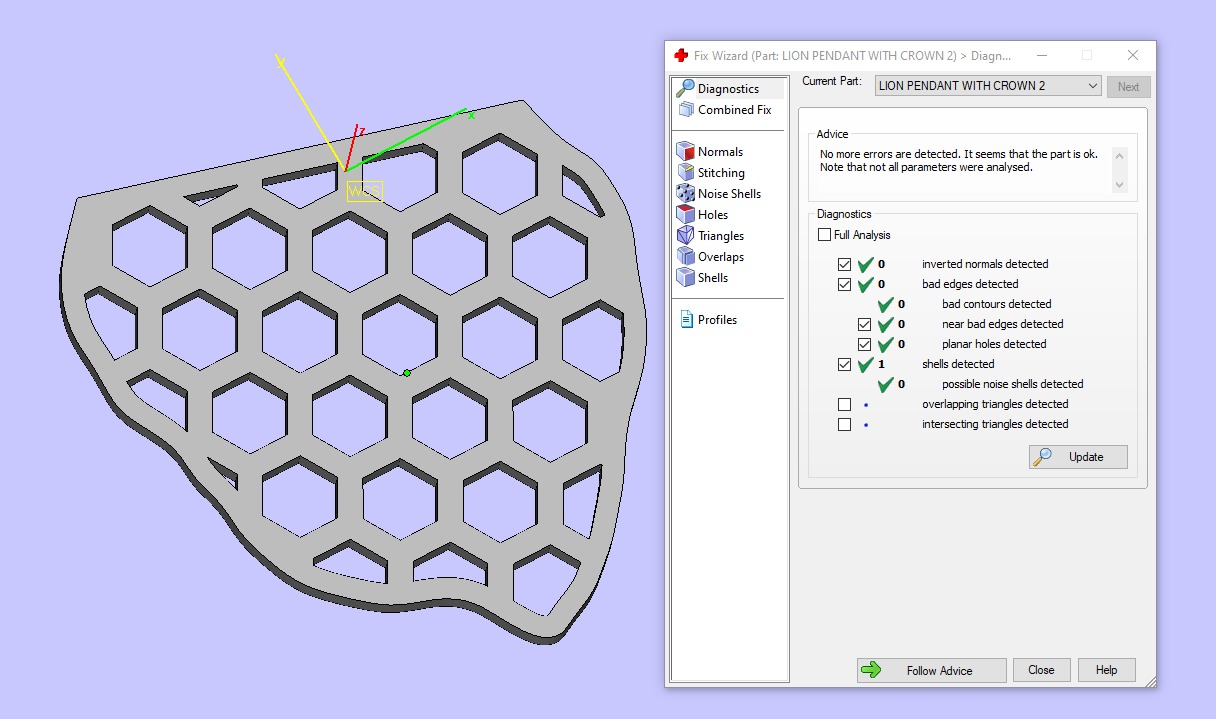The image size is (1216, 719).
Task: Click the Help button
Action: tap(1106, 670)
